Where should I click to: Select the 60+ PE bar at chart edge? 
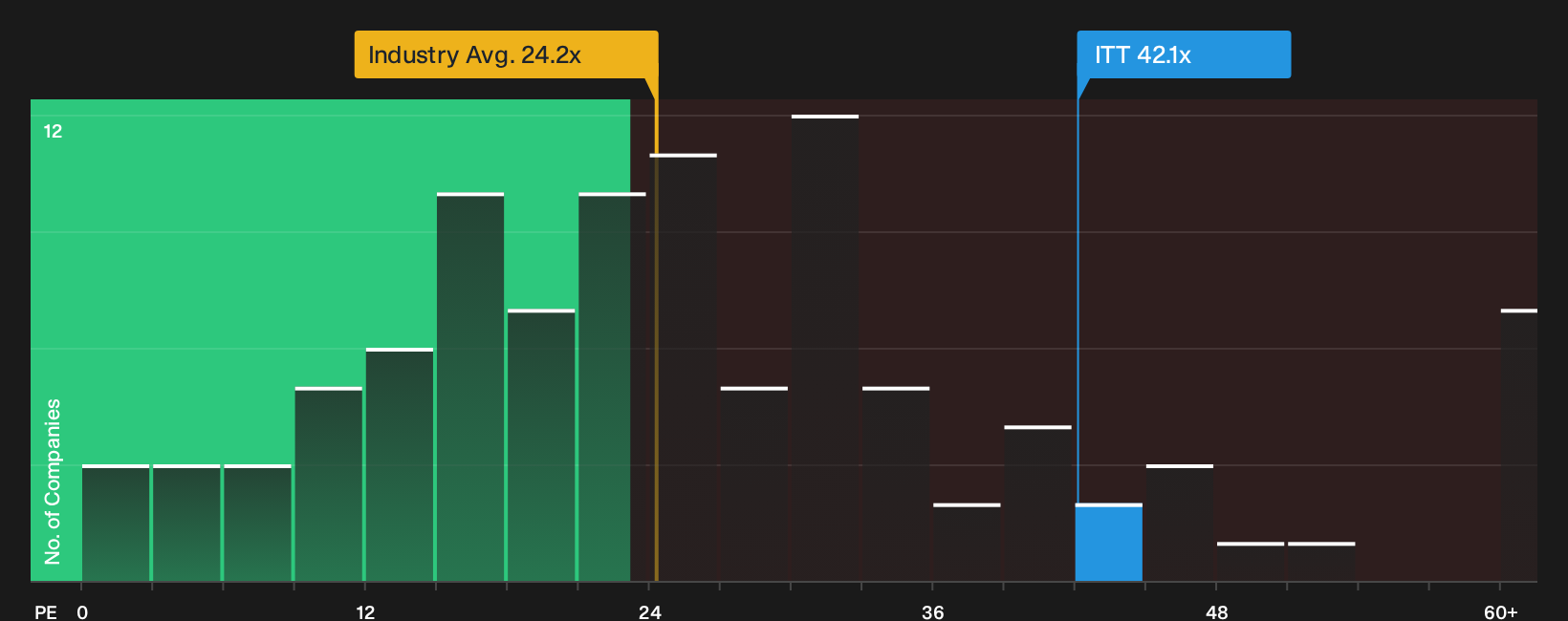(1519, 445)
